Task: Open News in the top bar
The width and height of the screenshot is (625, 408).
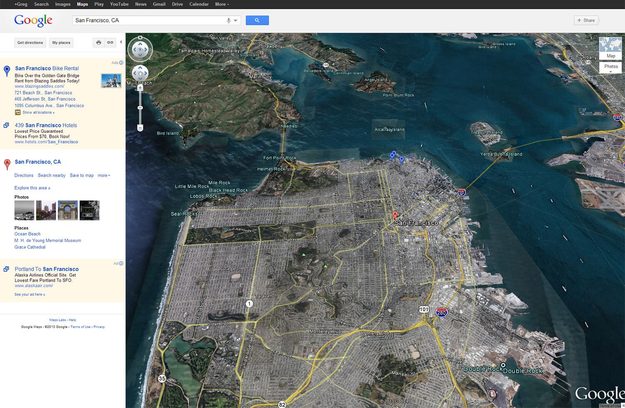Action: pos(141,4)
